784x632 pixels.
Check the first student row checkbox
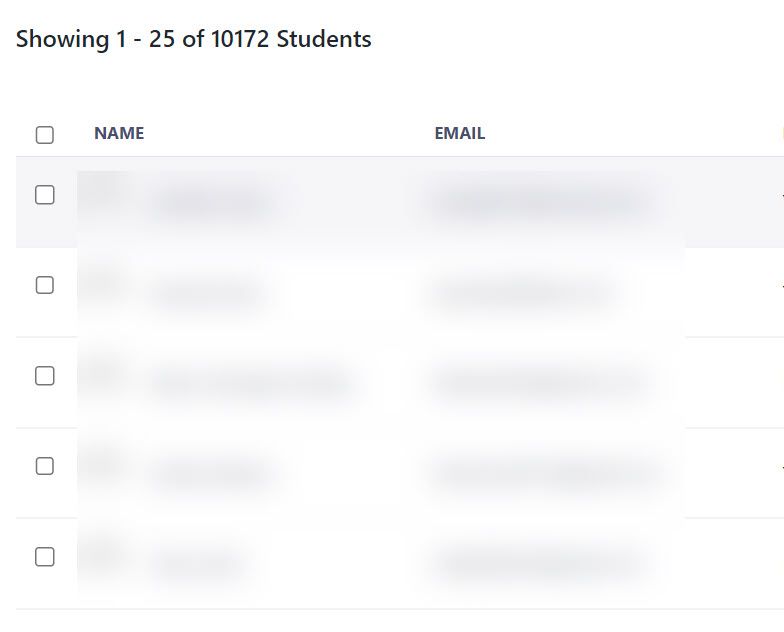(45, 195)
